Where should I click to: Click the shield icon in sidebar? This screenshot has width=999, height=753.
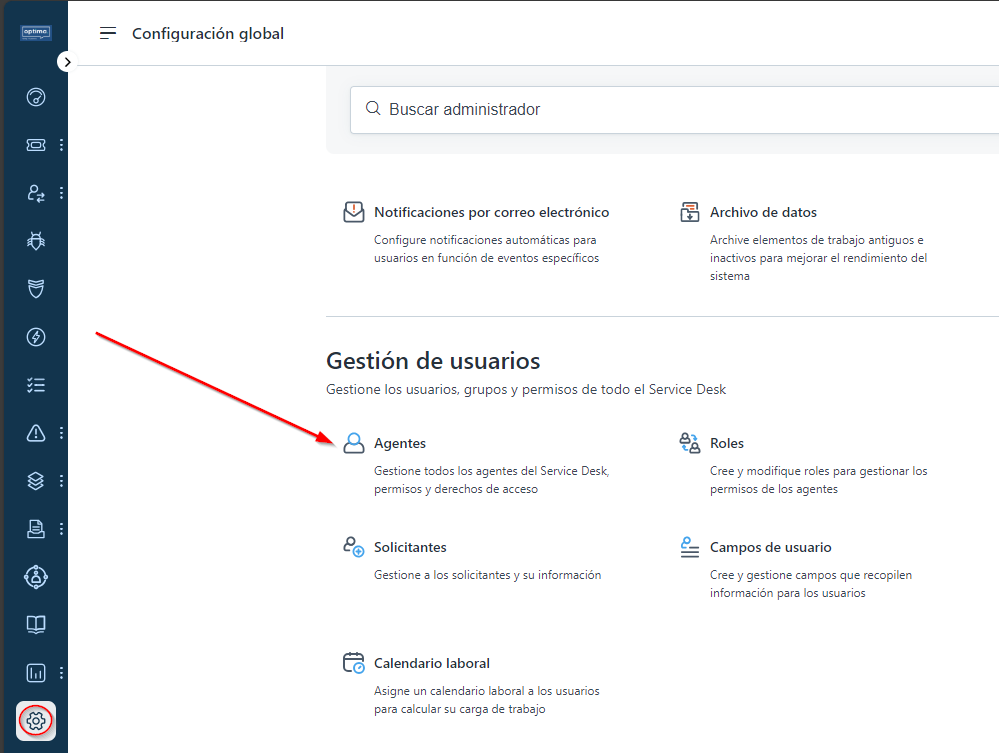[x=36, y=289]
